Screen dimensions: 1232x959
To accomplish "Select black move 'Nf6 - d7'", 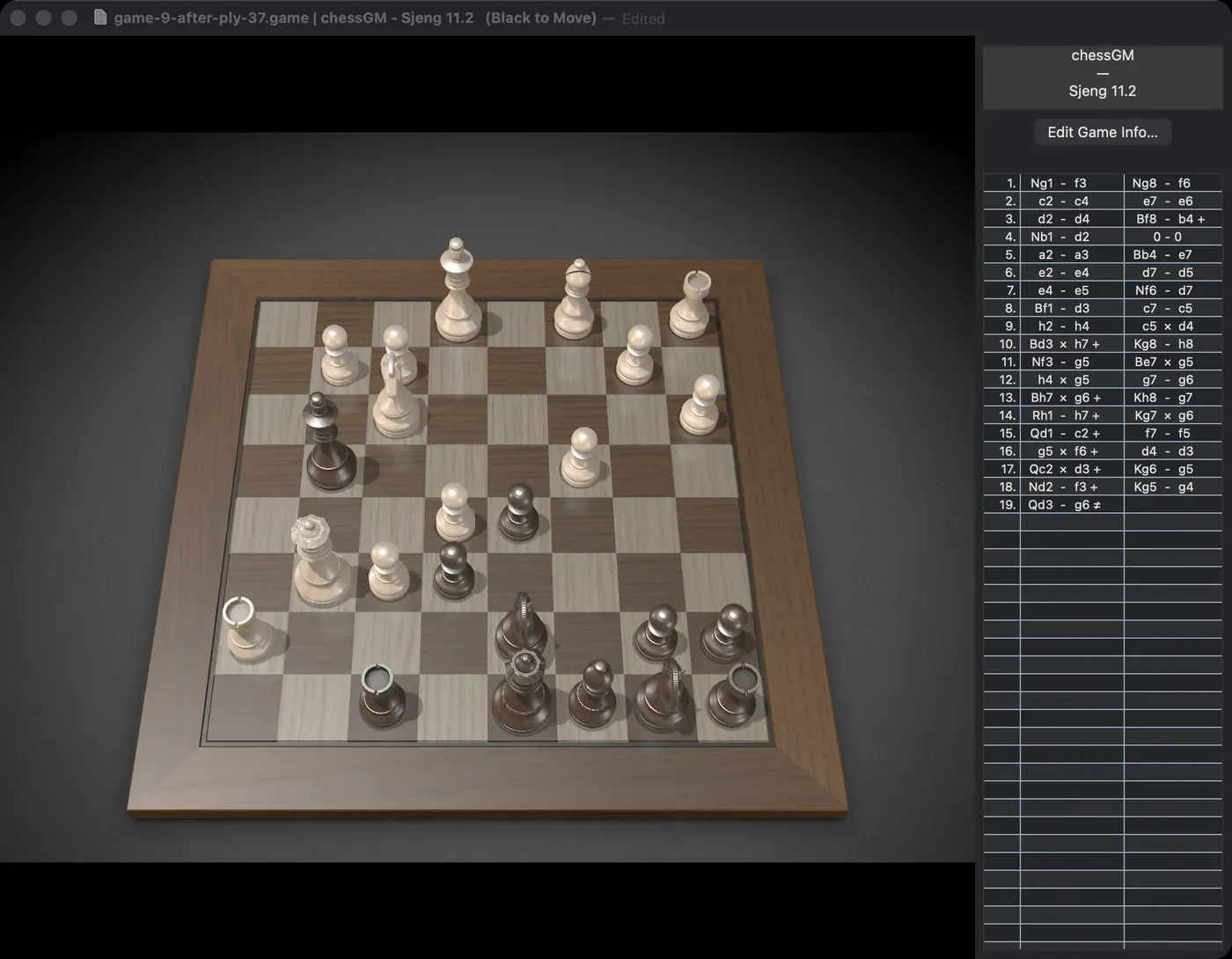I will (x=1173, y=290).
